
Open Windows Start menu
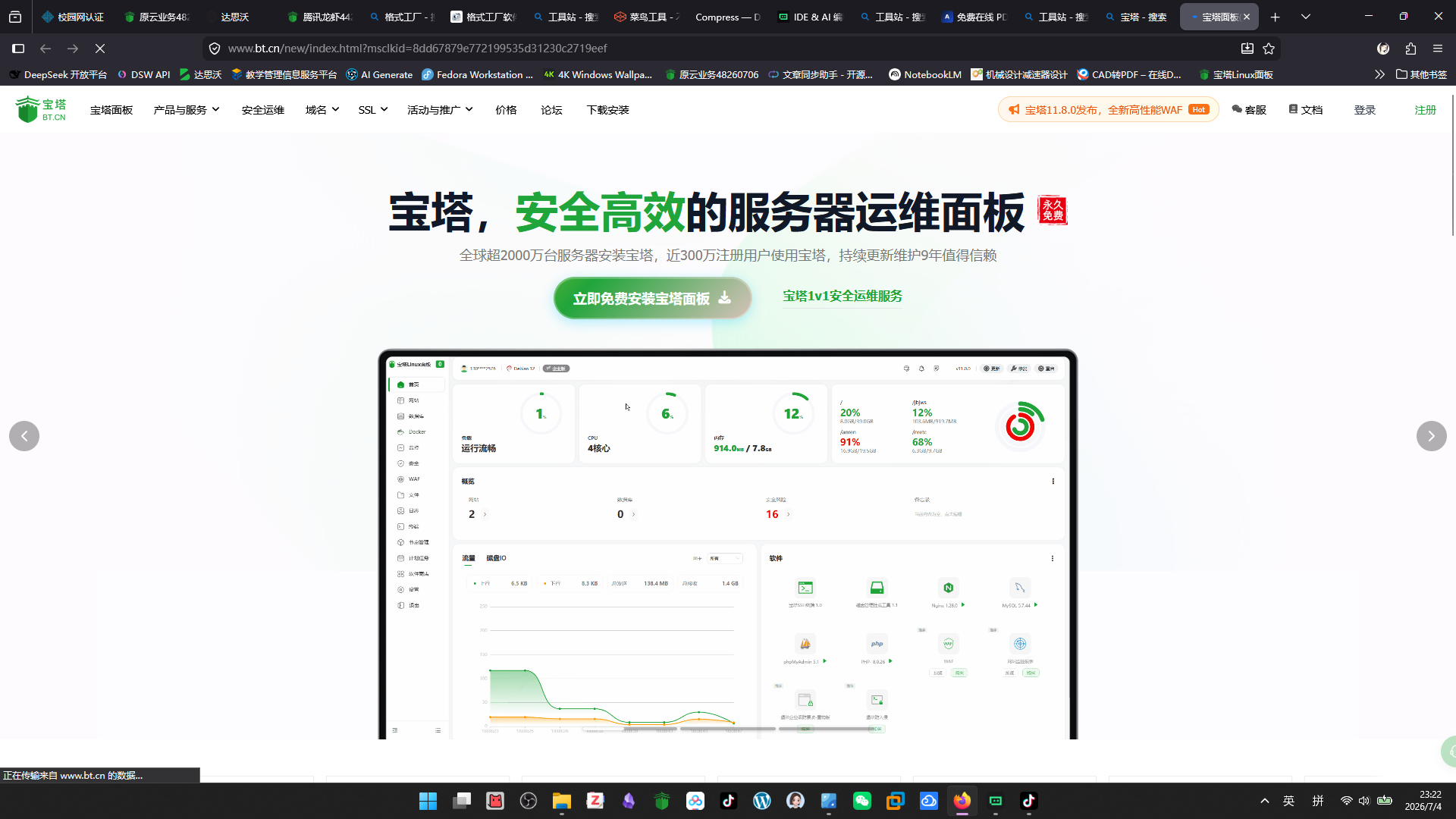tap(428, 801)
